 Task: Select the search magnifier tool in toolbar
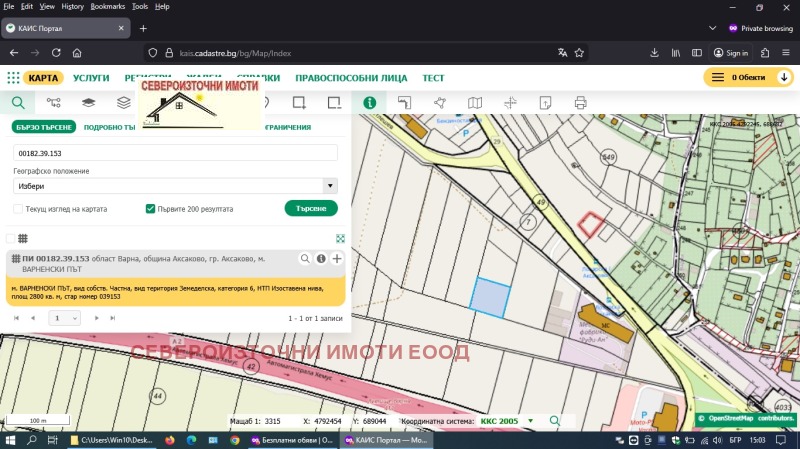pos(18,103)
